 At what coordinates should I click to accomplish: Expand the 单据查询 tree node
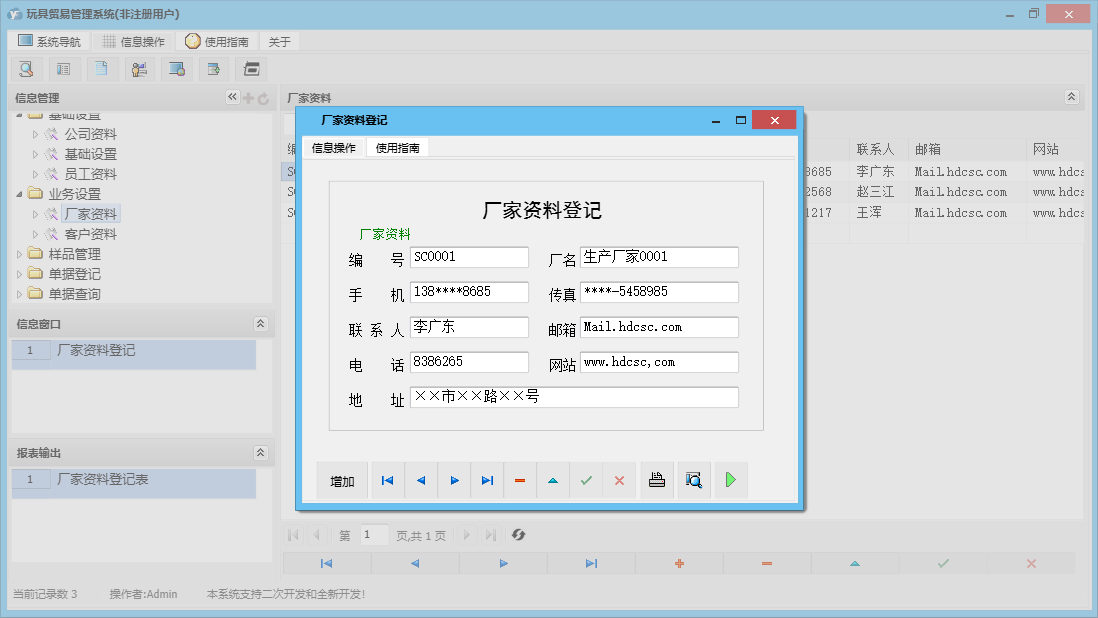click(16, 293)
